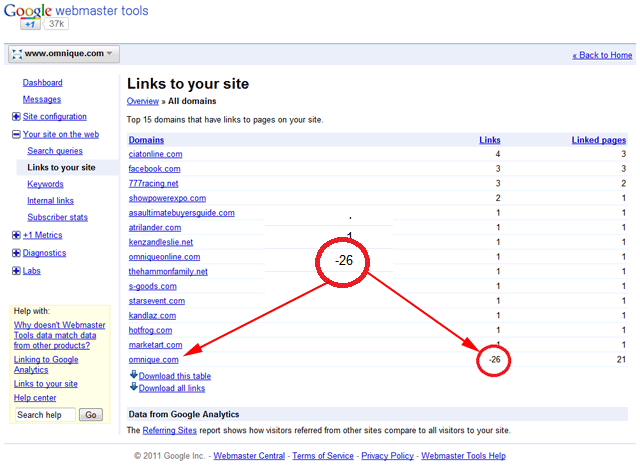This screenshot has width=640, height=467.
Task: Open Terms of Service footer link
Action: 323,456
